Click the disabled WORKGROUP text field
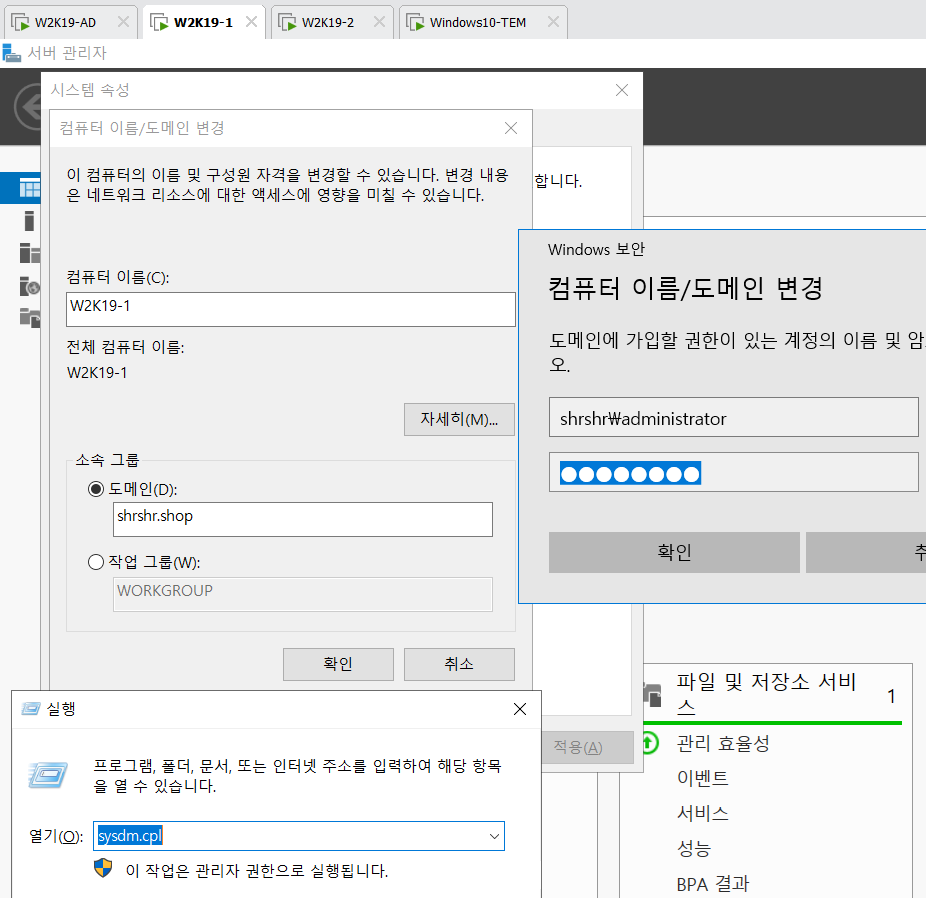The width and height of the screenshot is (926, 898). [x=302, y=594]
